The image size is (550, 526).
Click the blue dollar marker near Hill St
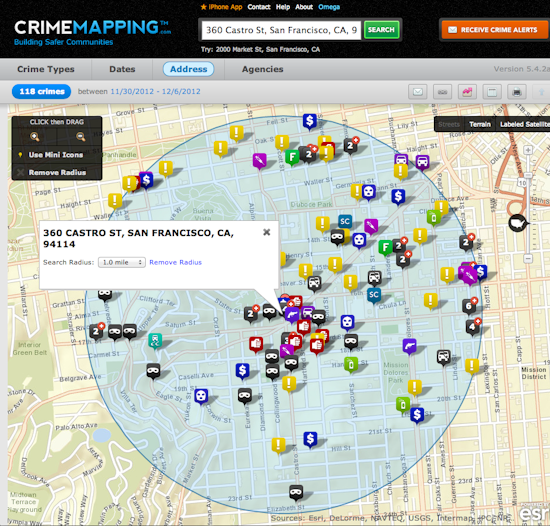pos(310,439)
